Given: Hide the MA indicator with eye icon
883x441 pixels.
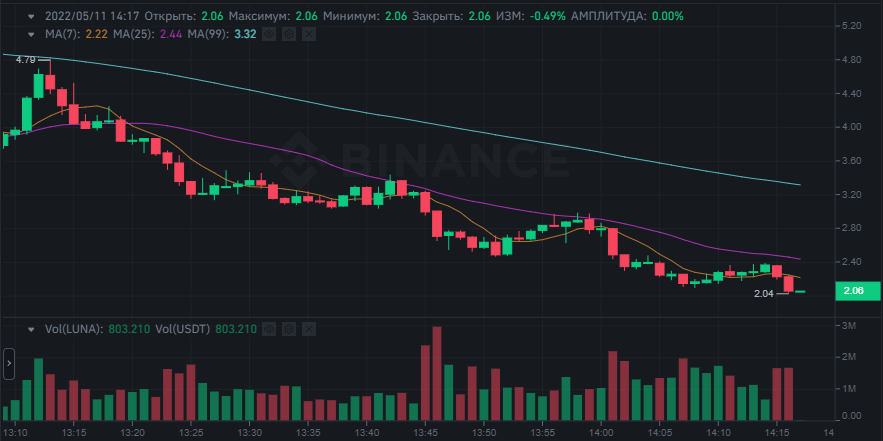Looking at the screenshot, I should pos(269,34).
